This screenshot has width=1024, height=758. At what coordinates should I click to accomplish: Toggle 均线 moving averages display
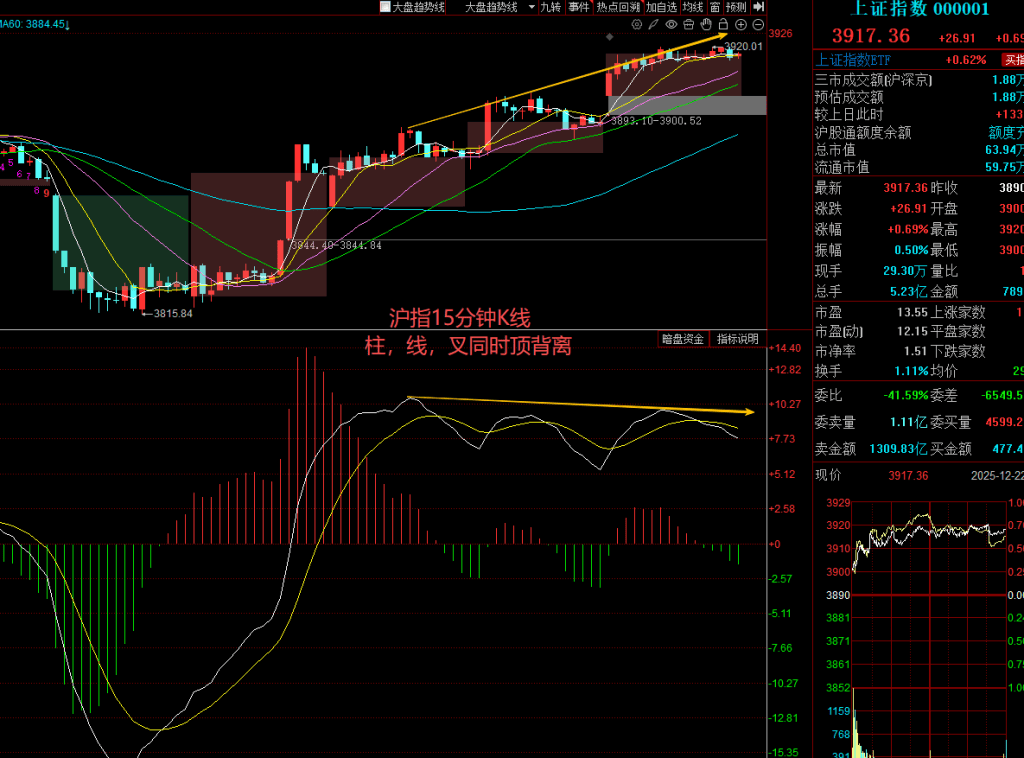click(x=692, y=7)
